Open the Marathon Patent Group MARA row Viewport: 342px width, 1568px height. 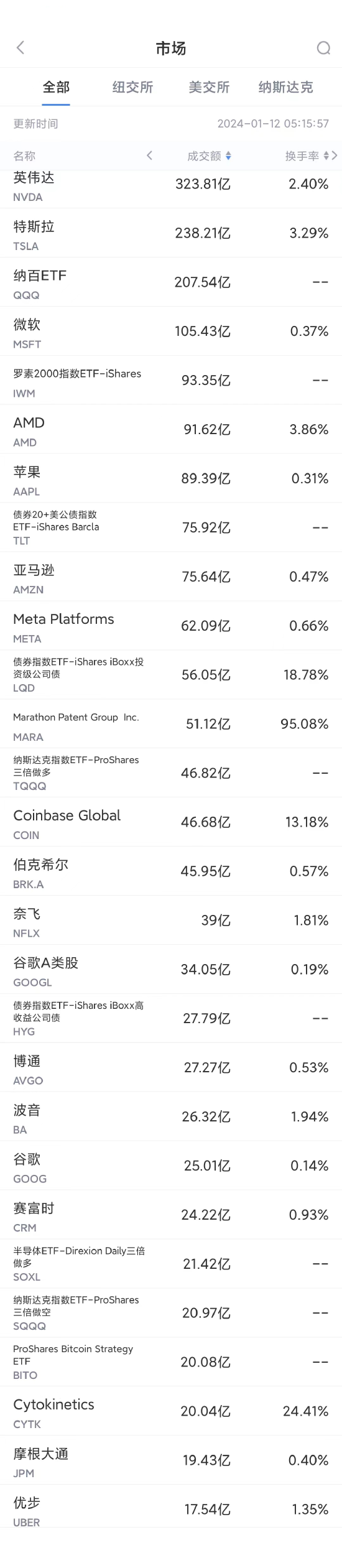(x=171, y=725)
